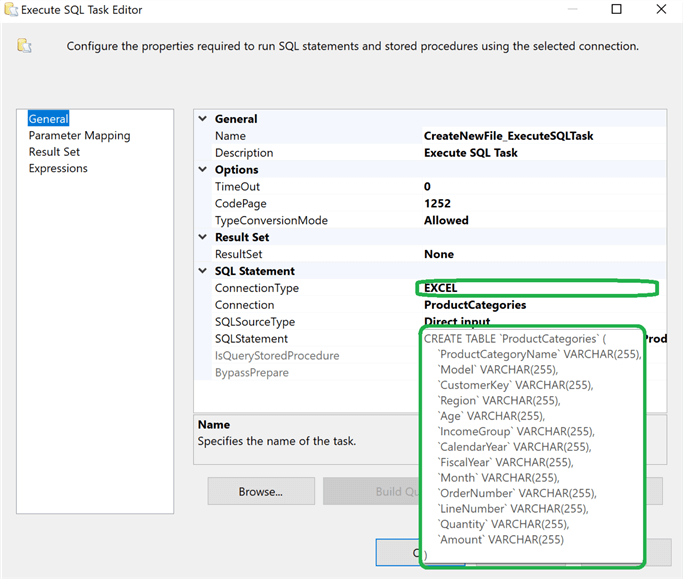Click the Execute SQL Task Editor title icon

pyautogui.click(x=10, y=10)
